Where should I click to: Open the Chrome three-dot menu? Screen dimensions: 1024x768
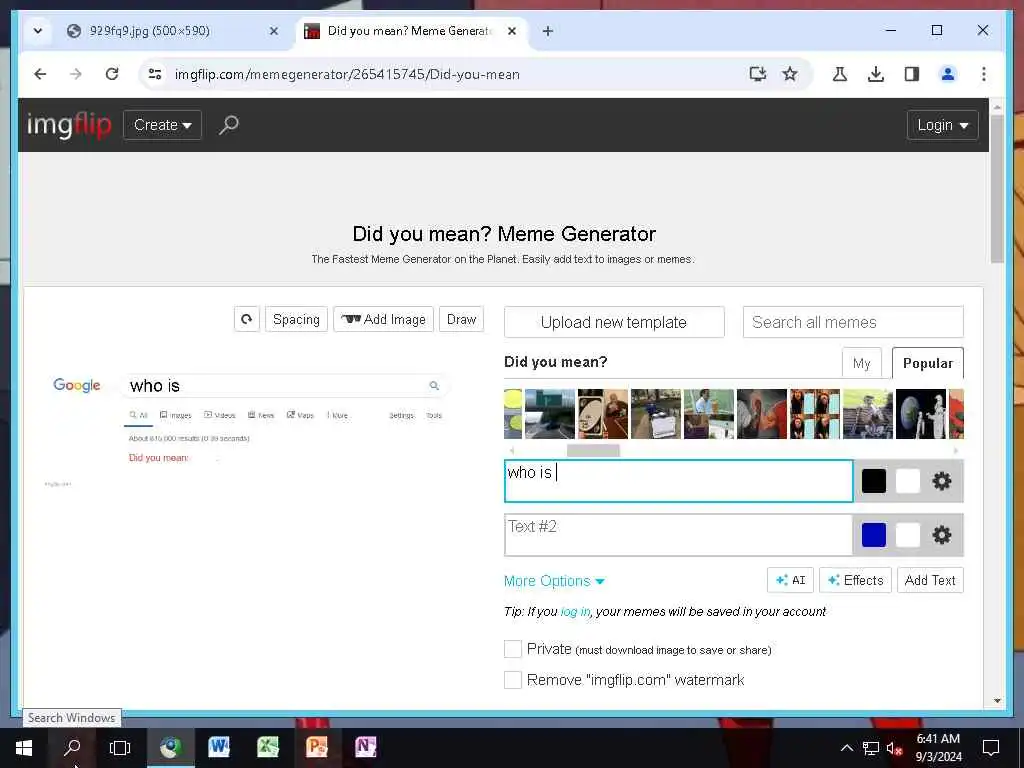[984, 74]
